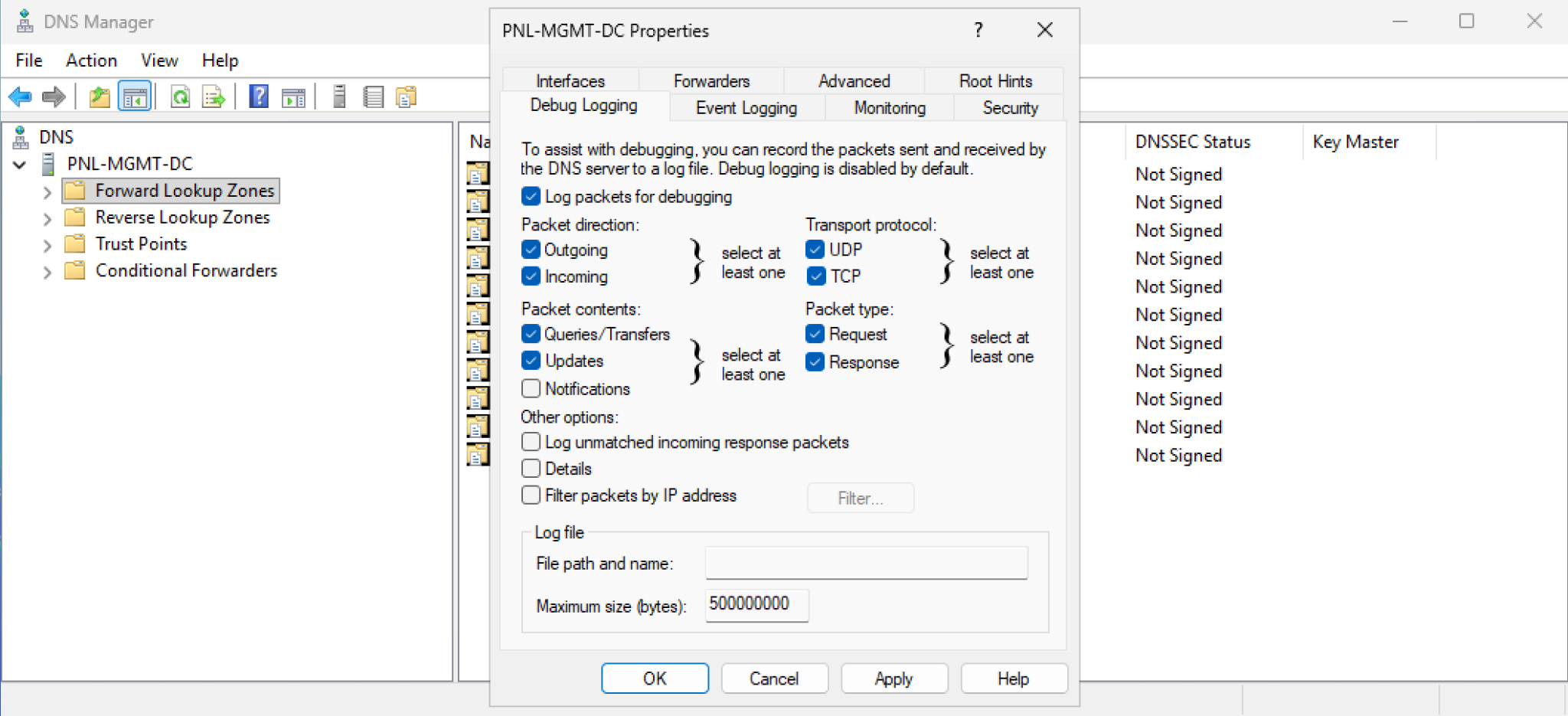1568x716 pixels.
Task: Click the Filter button
Action: pyautogui.click(x=860, y=498)
